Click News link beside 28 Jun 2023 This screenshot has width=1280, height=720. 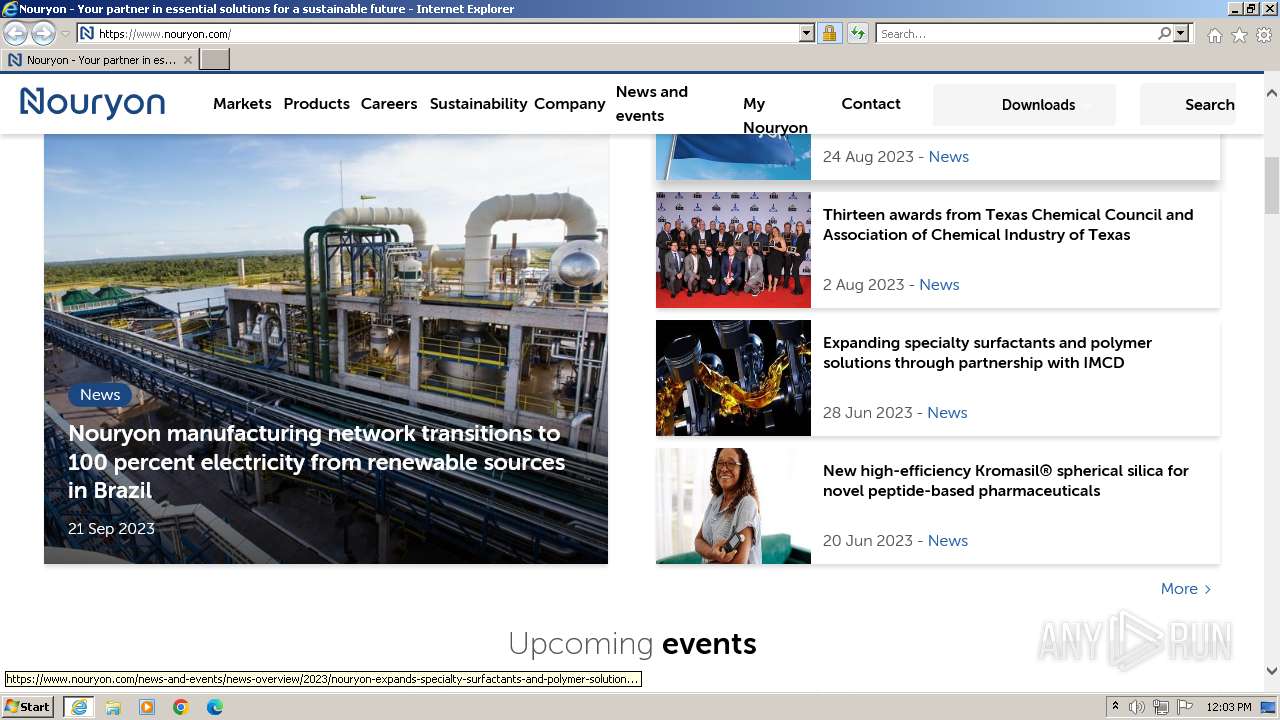tap(947, 413)
